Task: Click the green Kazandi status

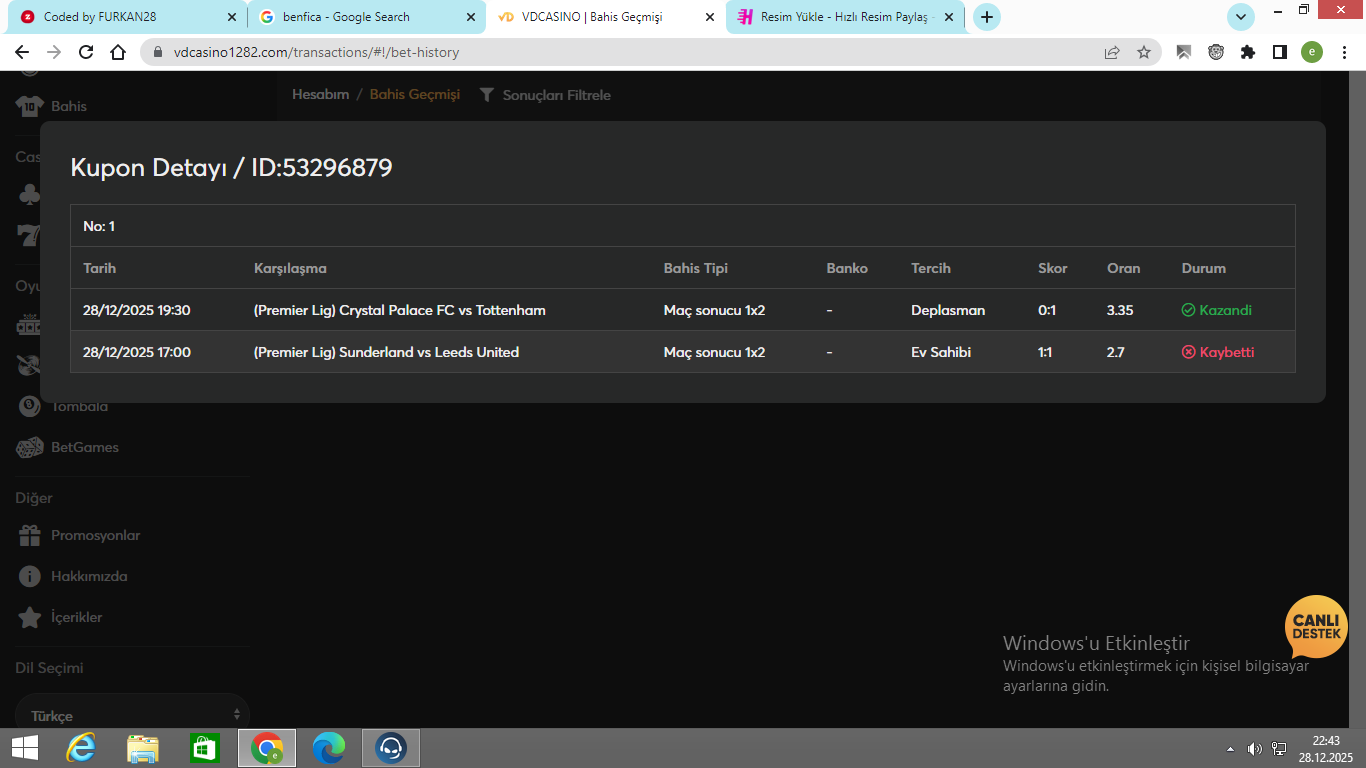Action: [1216, 310]
